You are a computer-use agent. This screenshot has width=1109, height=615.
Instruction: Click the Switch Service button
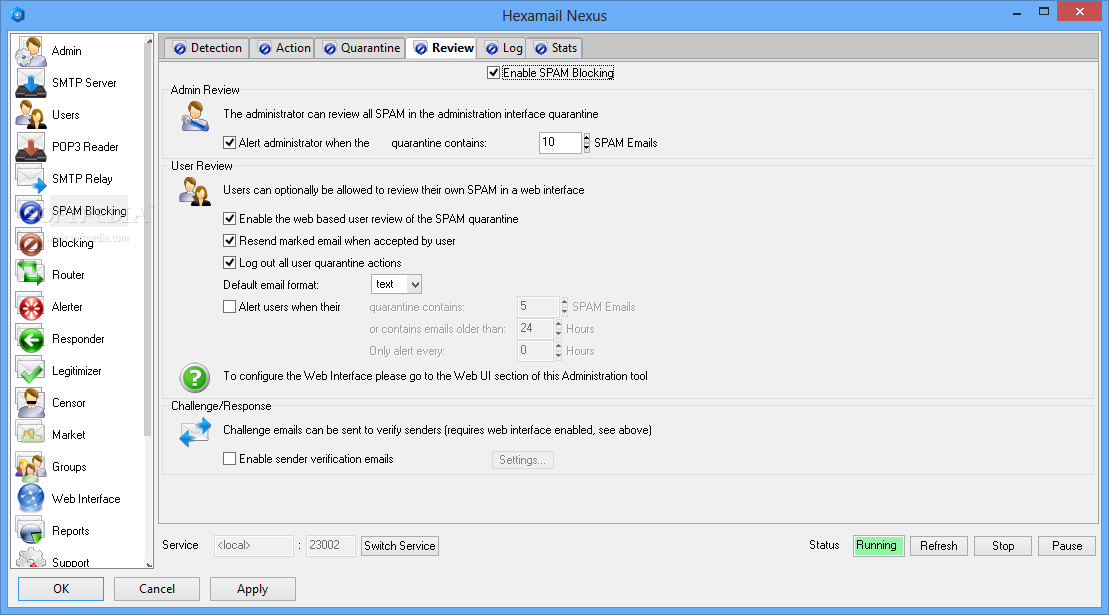[x=400, y=546]
